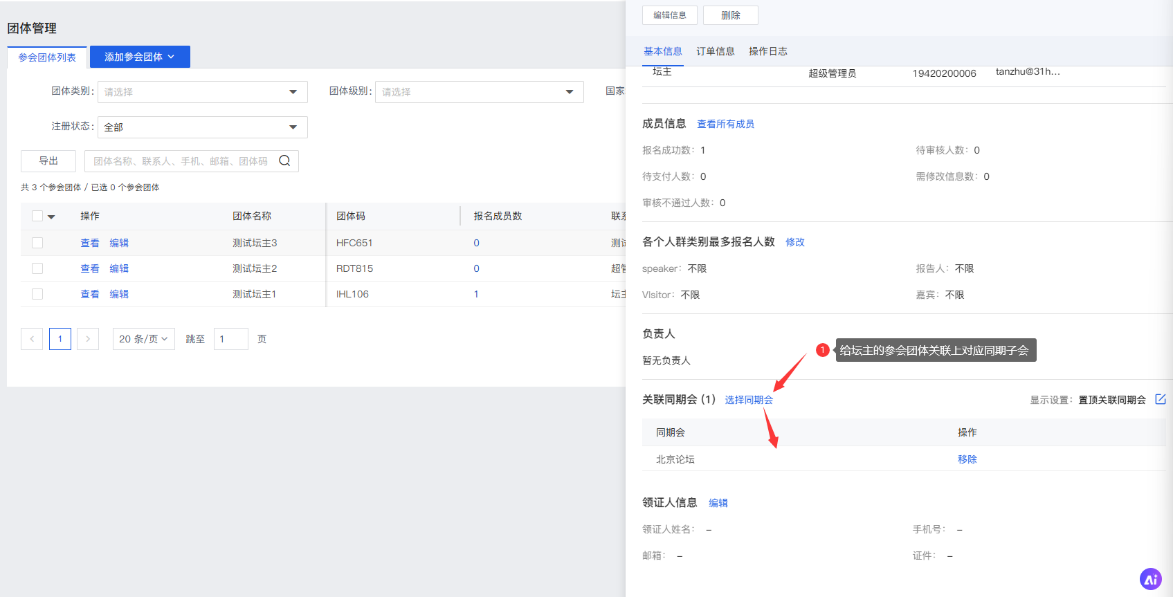Expand the 添加参会团体 dropdown button

[x=140, y=57]
